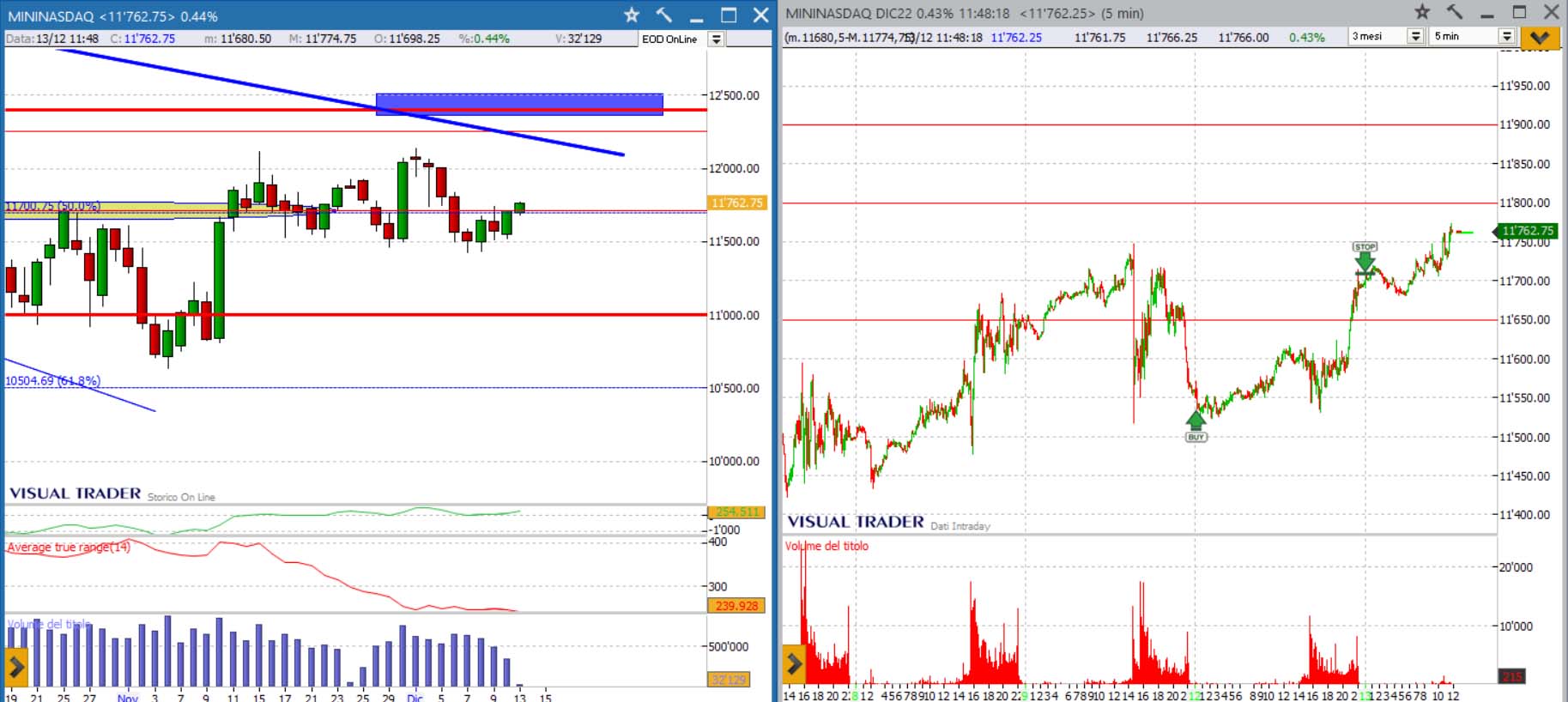Click the blue rectangle zone on daily chart
The image size is (1568, 702).
[519, 104]
